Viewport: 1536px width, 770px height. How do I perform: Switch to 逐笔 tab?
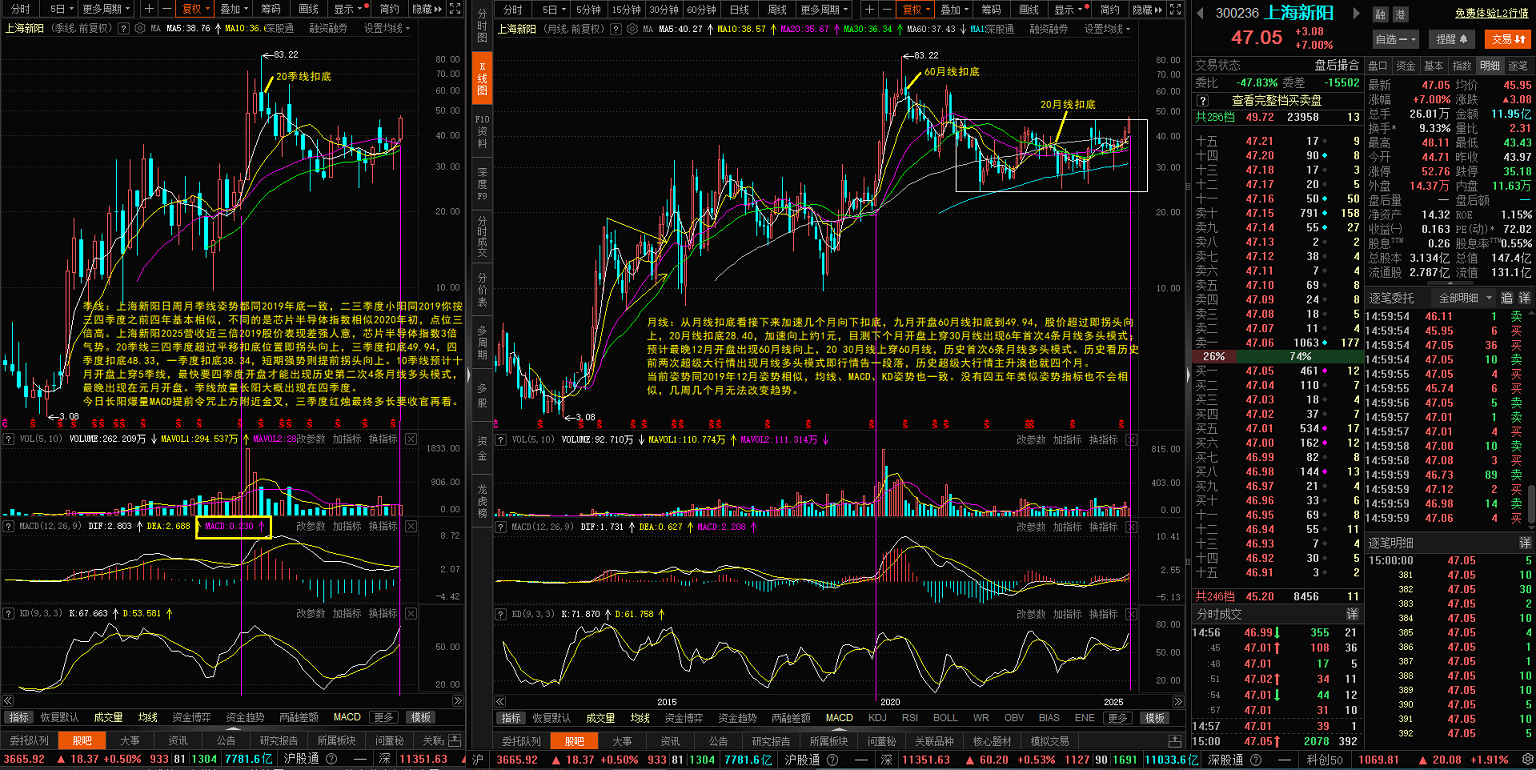(x=1518, y=65)
